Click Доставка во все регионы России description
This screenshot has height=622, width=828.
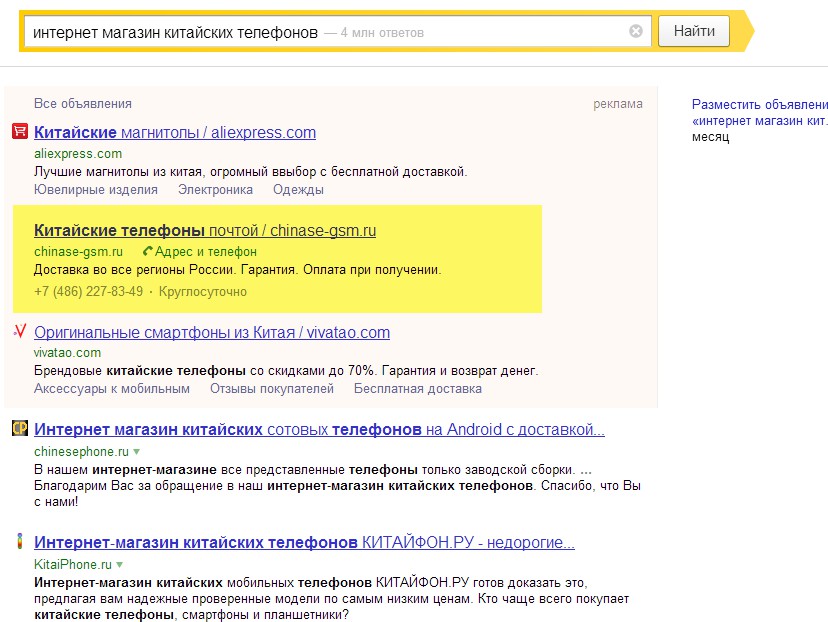point(238,270)
